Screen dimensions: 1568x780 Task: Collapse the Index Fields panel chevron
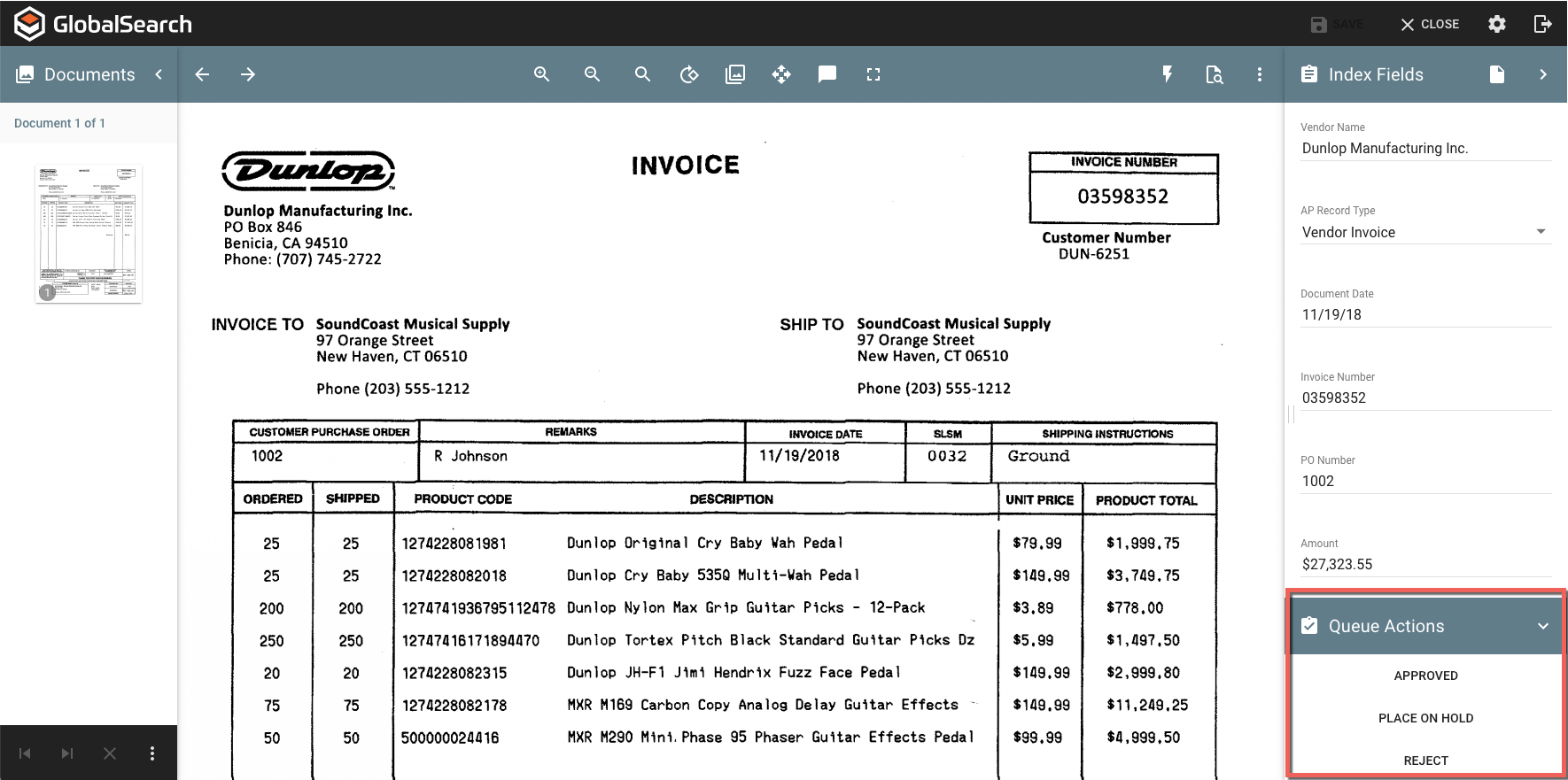coord(1543,74)
